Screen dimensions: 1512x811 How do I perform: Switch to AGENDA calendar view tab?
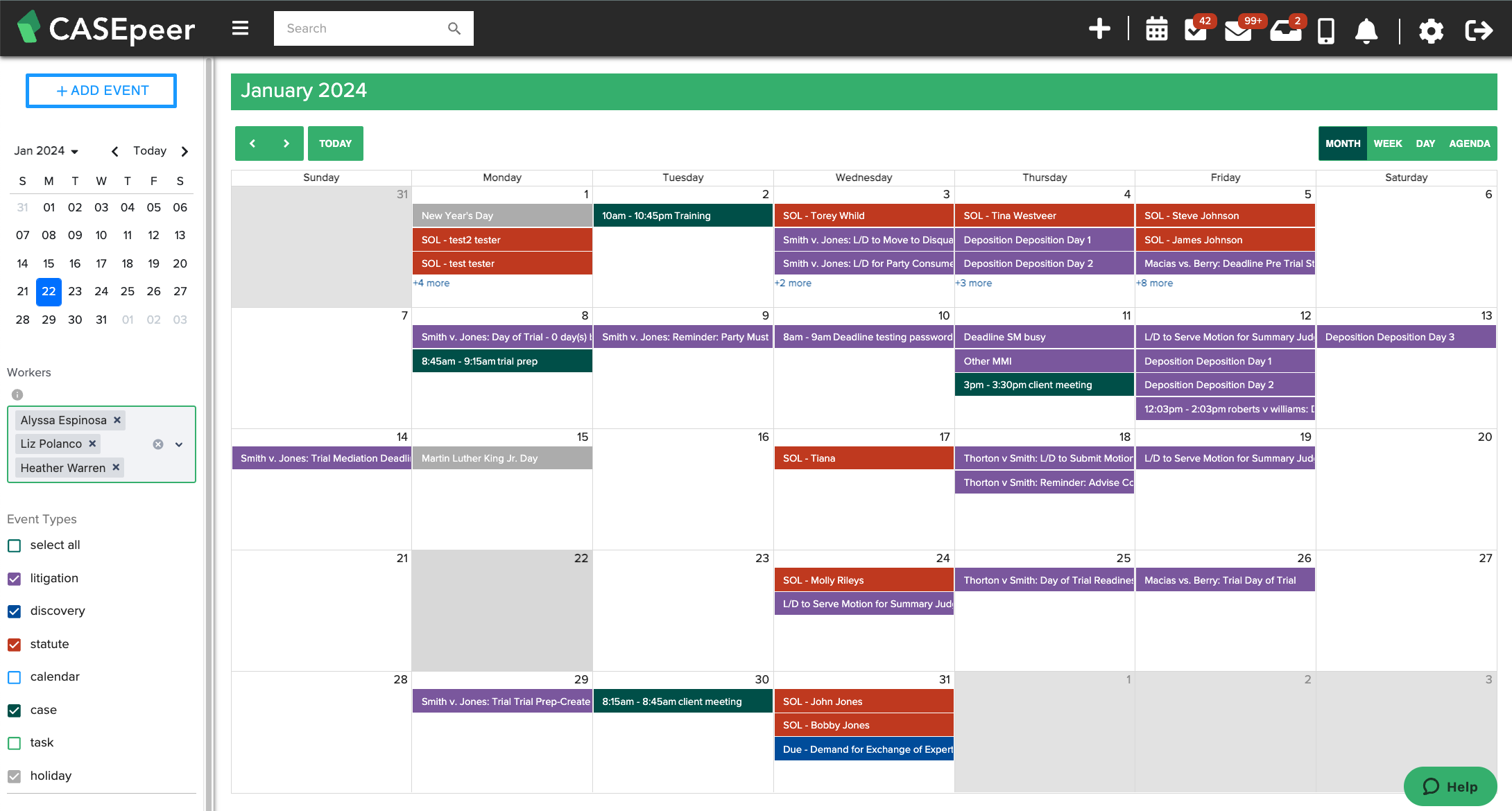click(1468, 142)
